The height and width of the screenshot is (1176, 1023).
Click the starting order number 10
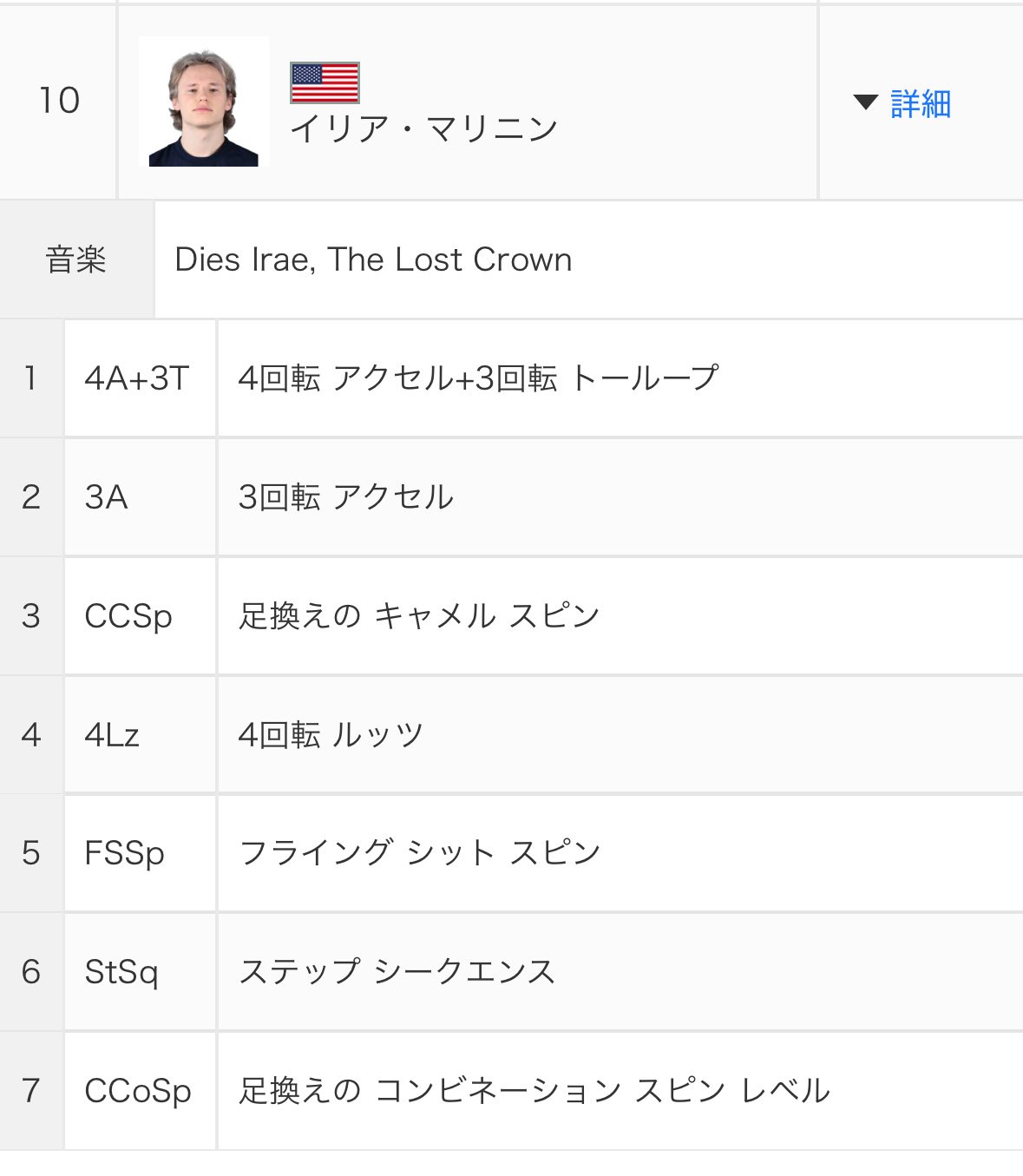(x=59, y=101)
